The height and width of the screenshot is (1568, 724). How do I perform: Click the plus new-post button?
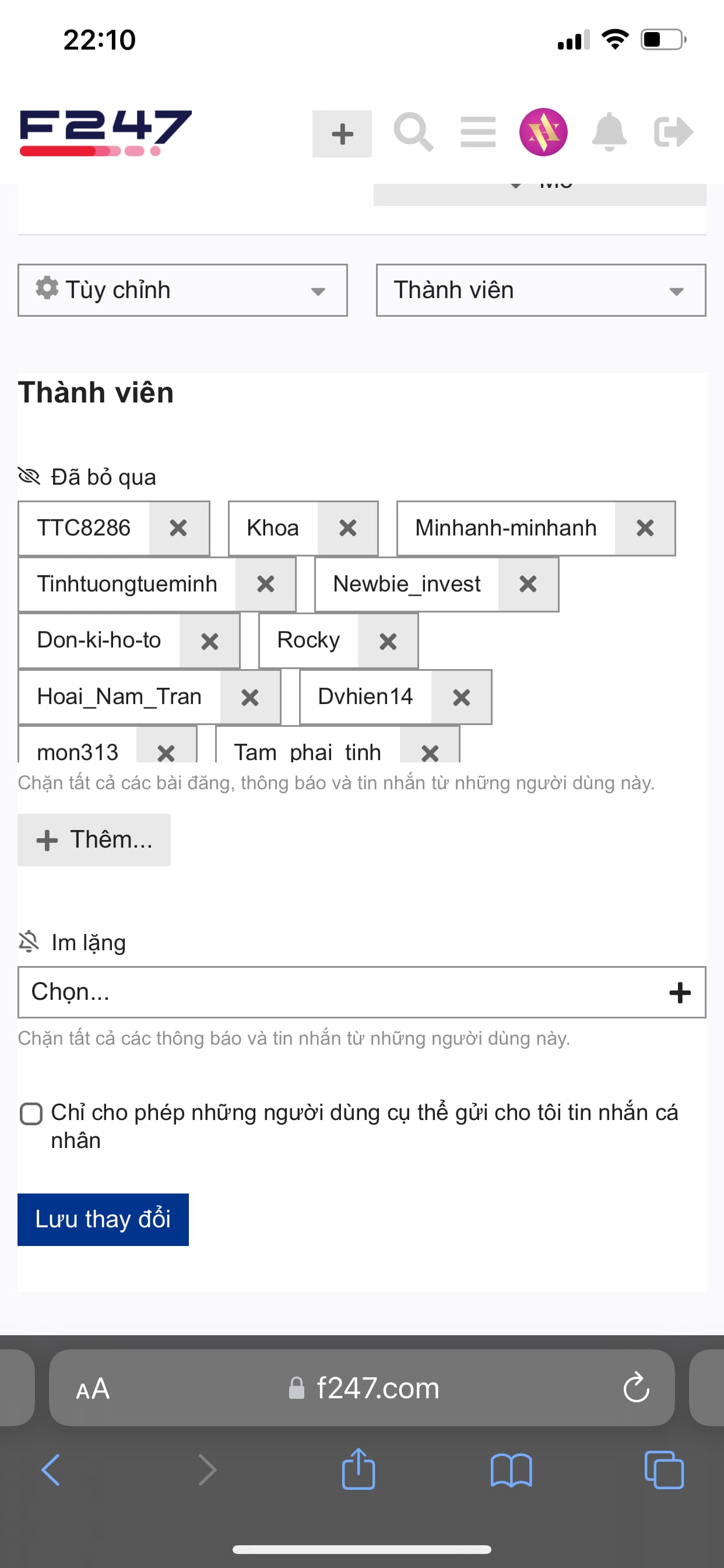tap(342, 134)
